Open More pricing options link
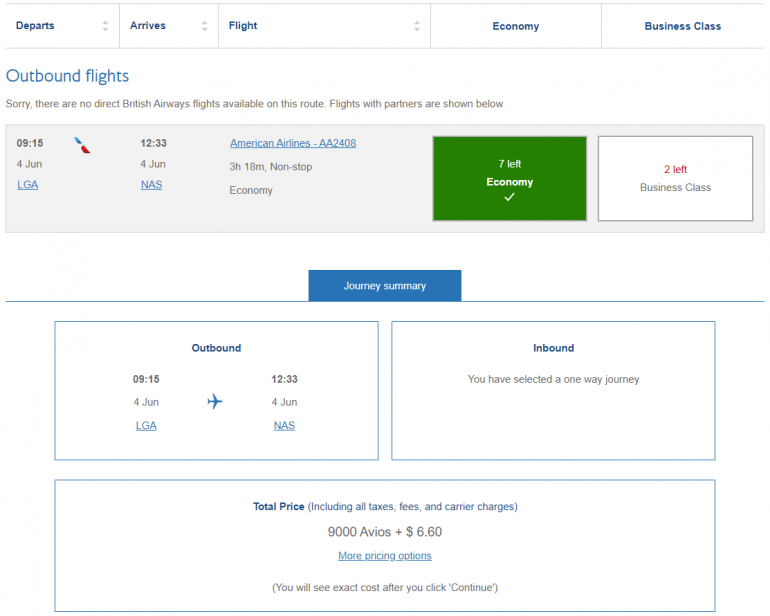The height and width of the screenshot is (616, 770). [x=385, y=556]
